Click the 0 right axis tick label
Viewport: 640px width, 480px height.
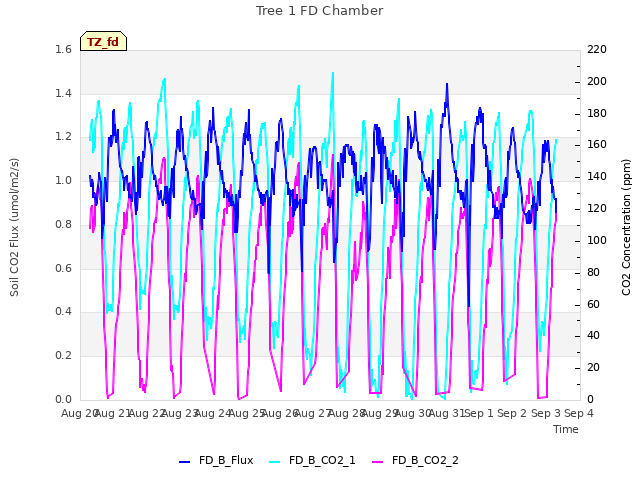pyautogui.click(x=590, y=400)
